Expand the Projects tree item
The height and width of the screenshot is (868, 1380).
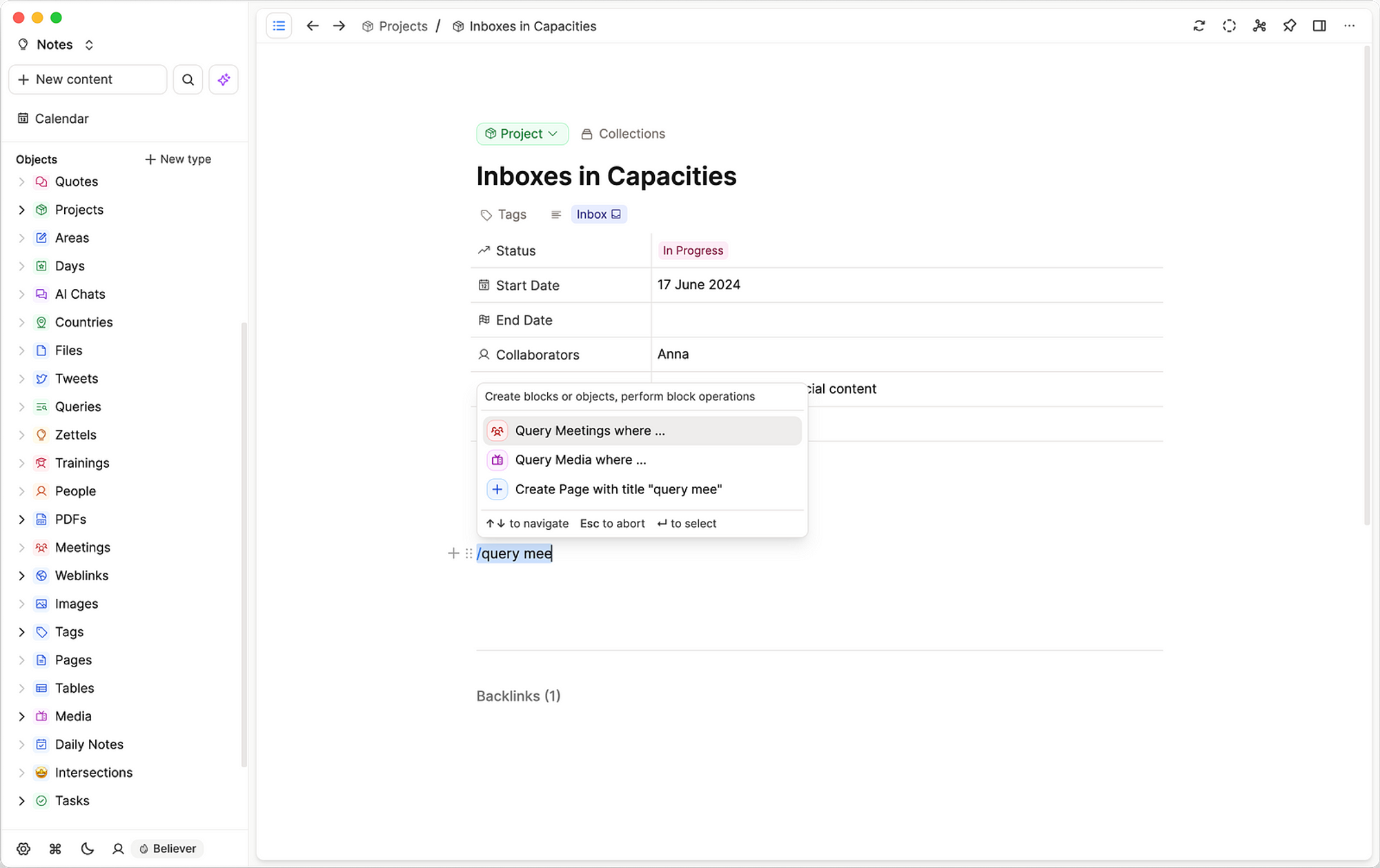click(21, 209)
